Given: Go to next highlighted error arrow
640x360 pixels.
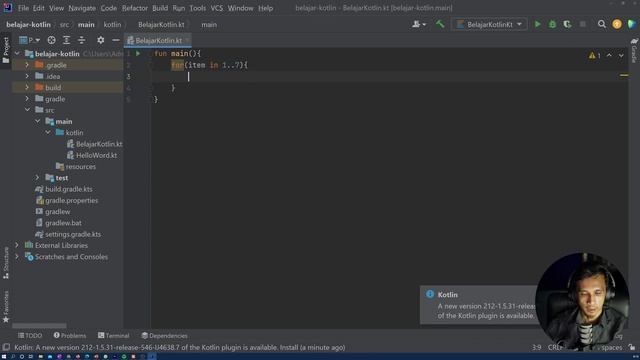Looking at the screenshot, I should point(621,56).
